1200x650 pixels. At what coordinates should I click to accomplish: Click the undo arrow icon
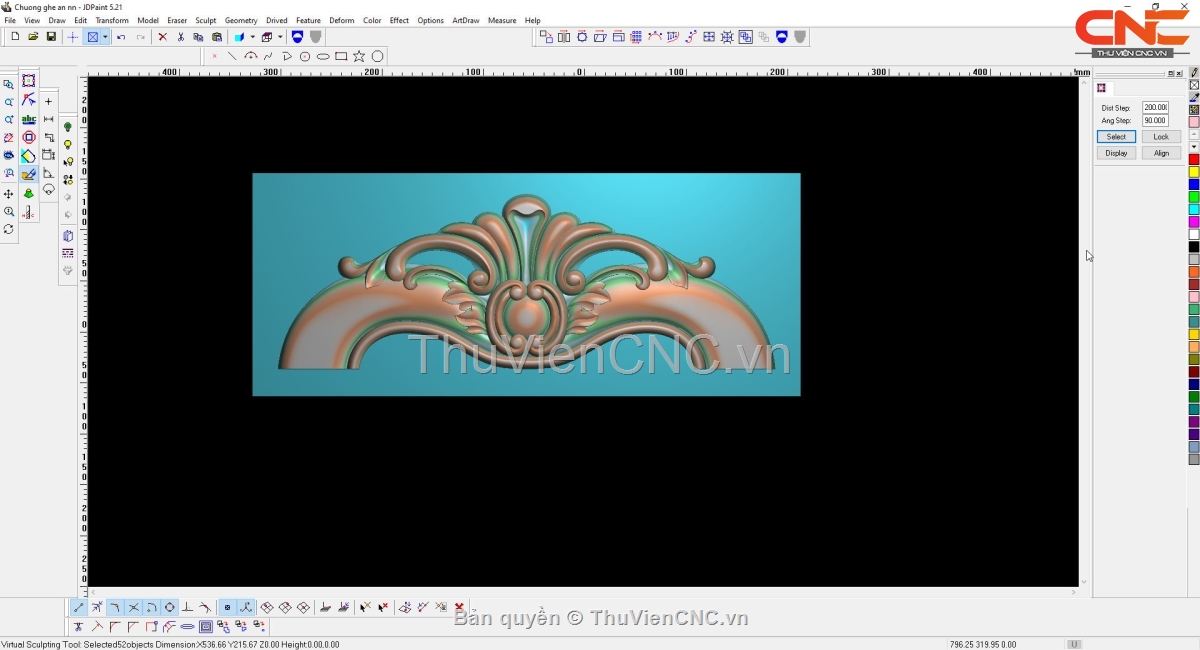coord(121,37)
